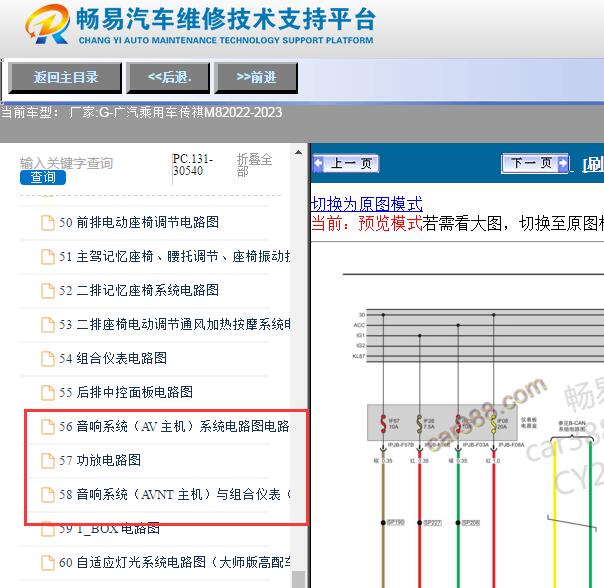This screenshot has height=588, width=604.
Task: Click the PC.131-30540 text
Action: coord(193,165)
